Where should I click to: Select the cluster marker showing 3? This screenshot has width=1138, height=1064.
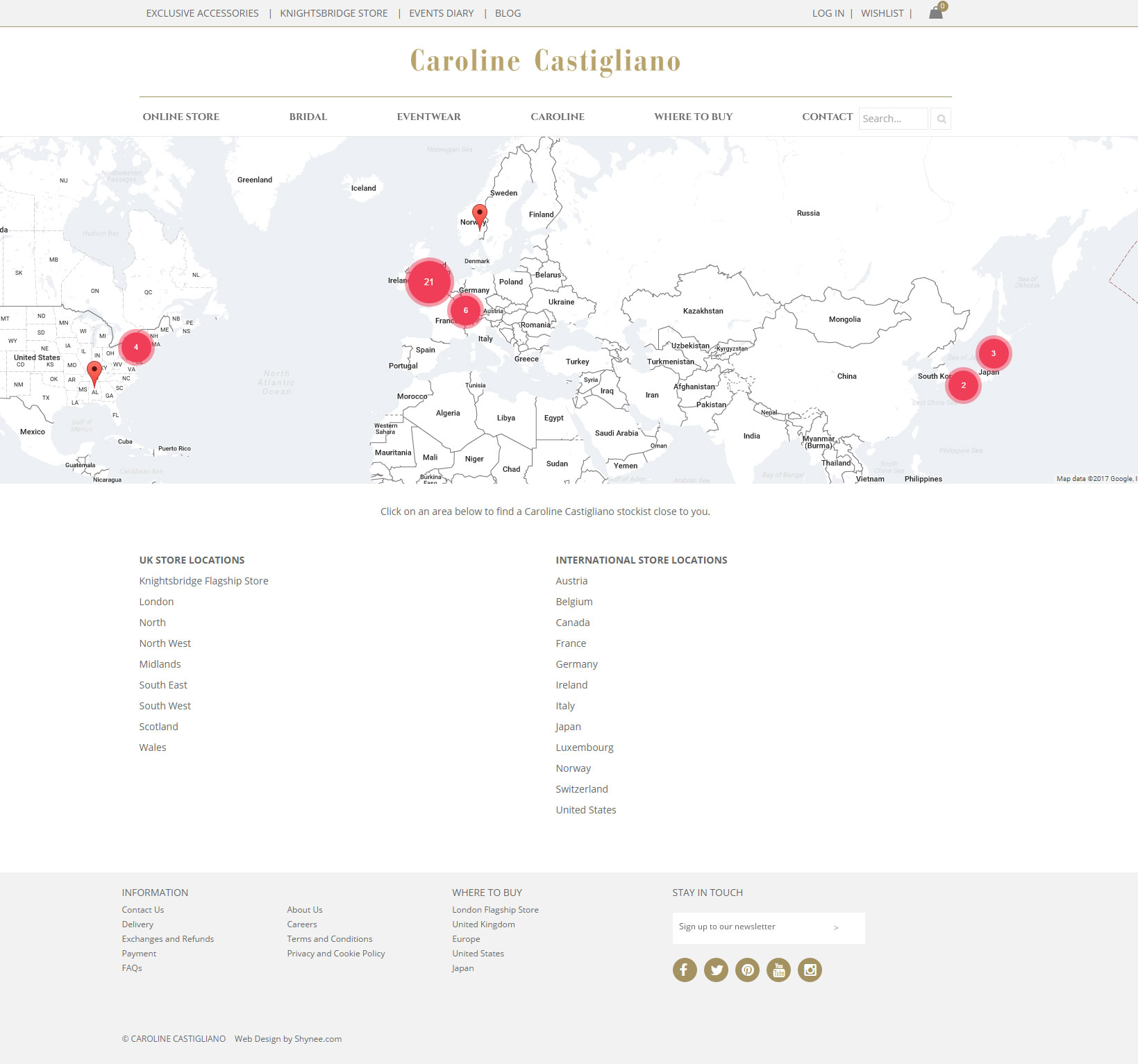pos(993,353)
